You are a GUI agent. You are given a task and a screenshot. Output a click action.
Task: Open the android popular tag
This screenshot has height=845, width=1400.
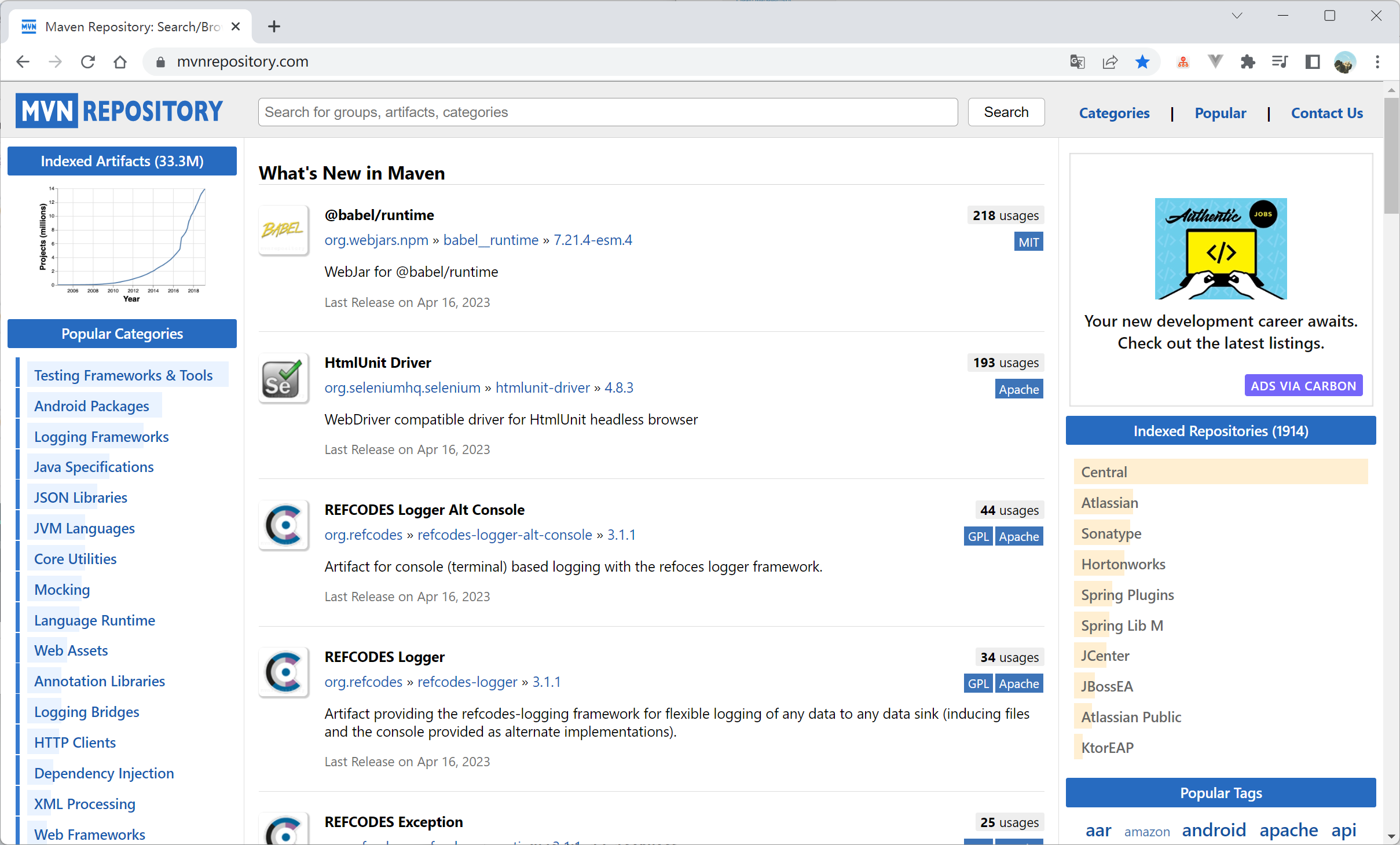pos(1214,830)
